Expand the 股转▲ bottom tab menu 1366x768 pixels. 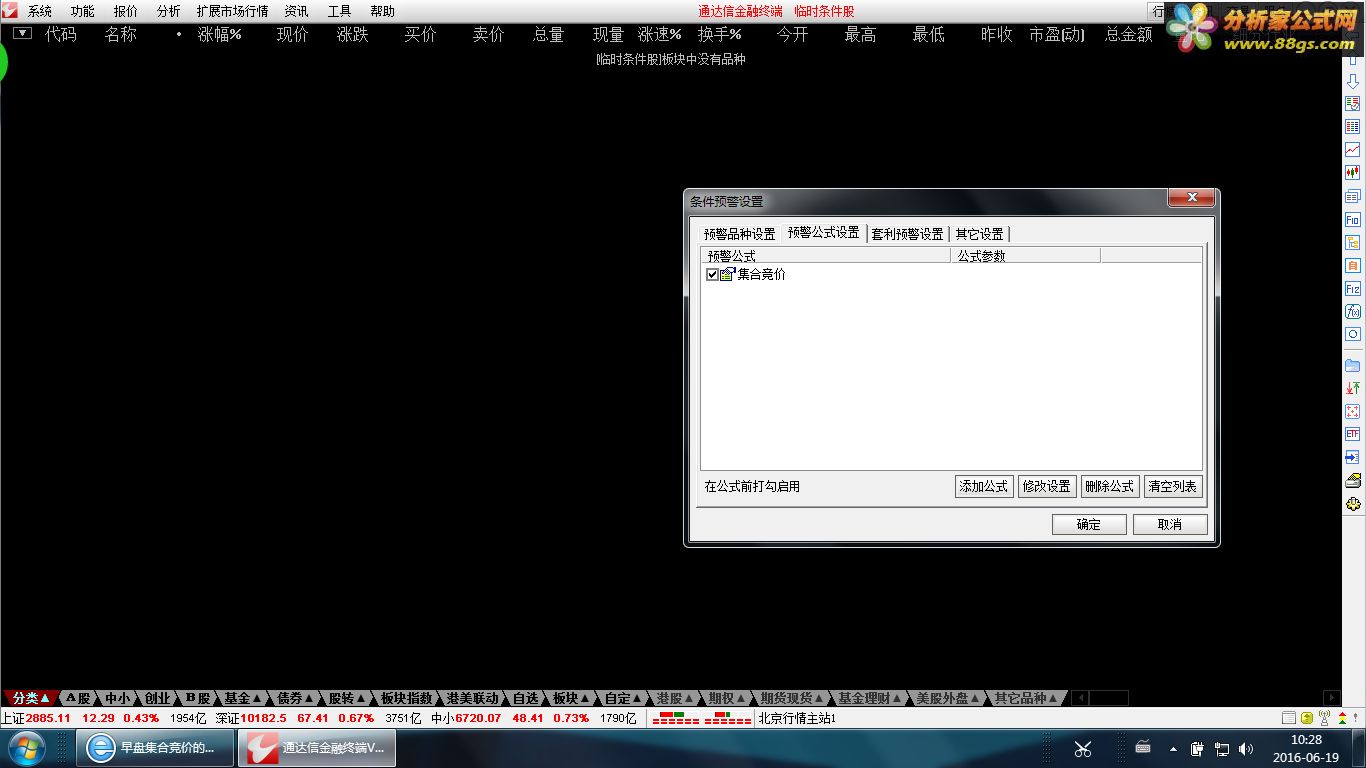pyautogui.click(x=347, y=698)
